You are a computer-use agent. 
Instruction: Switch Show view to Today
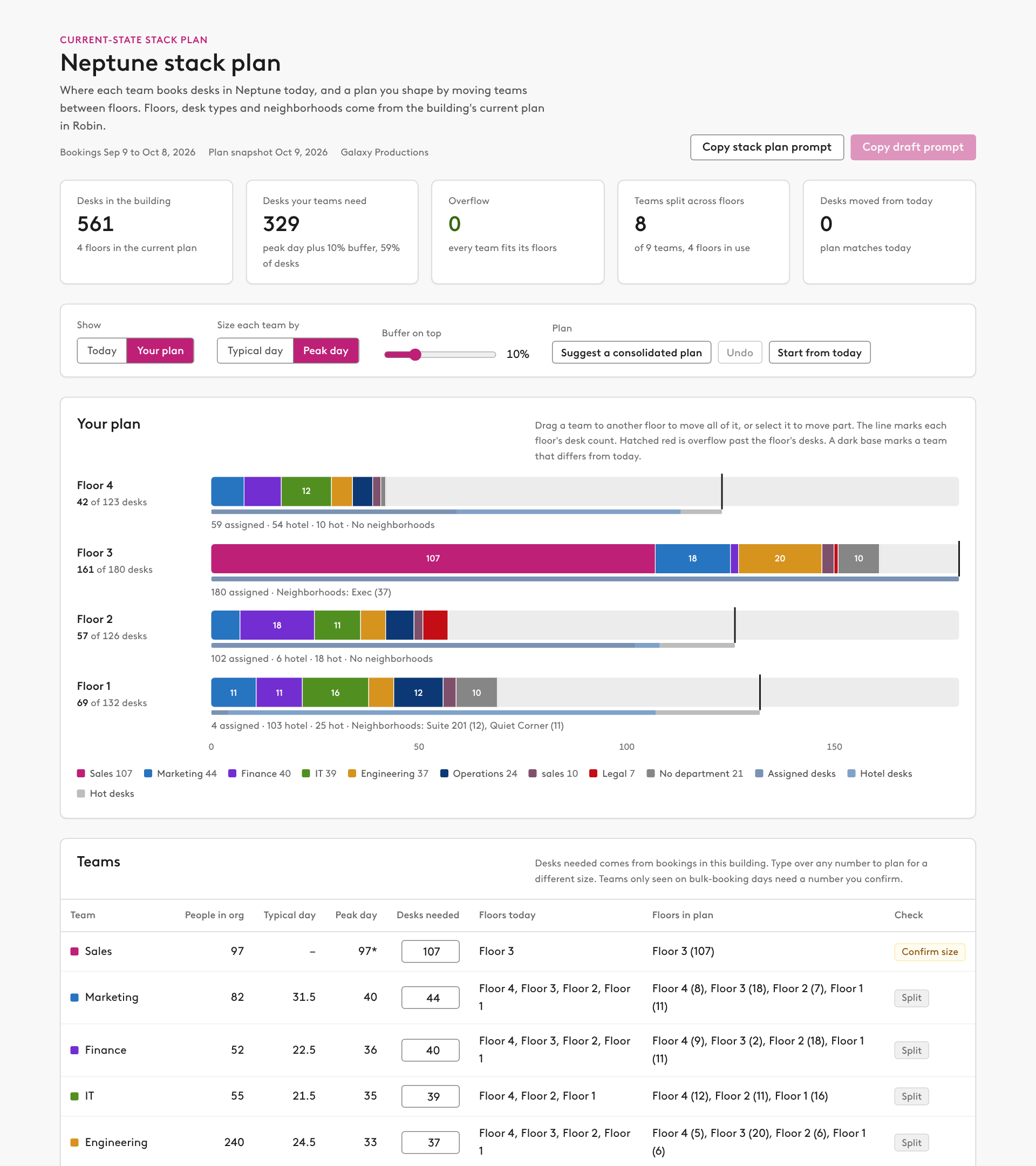tap(102, 351)
